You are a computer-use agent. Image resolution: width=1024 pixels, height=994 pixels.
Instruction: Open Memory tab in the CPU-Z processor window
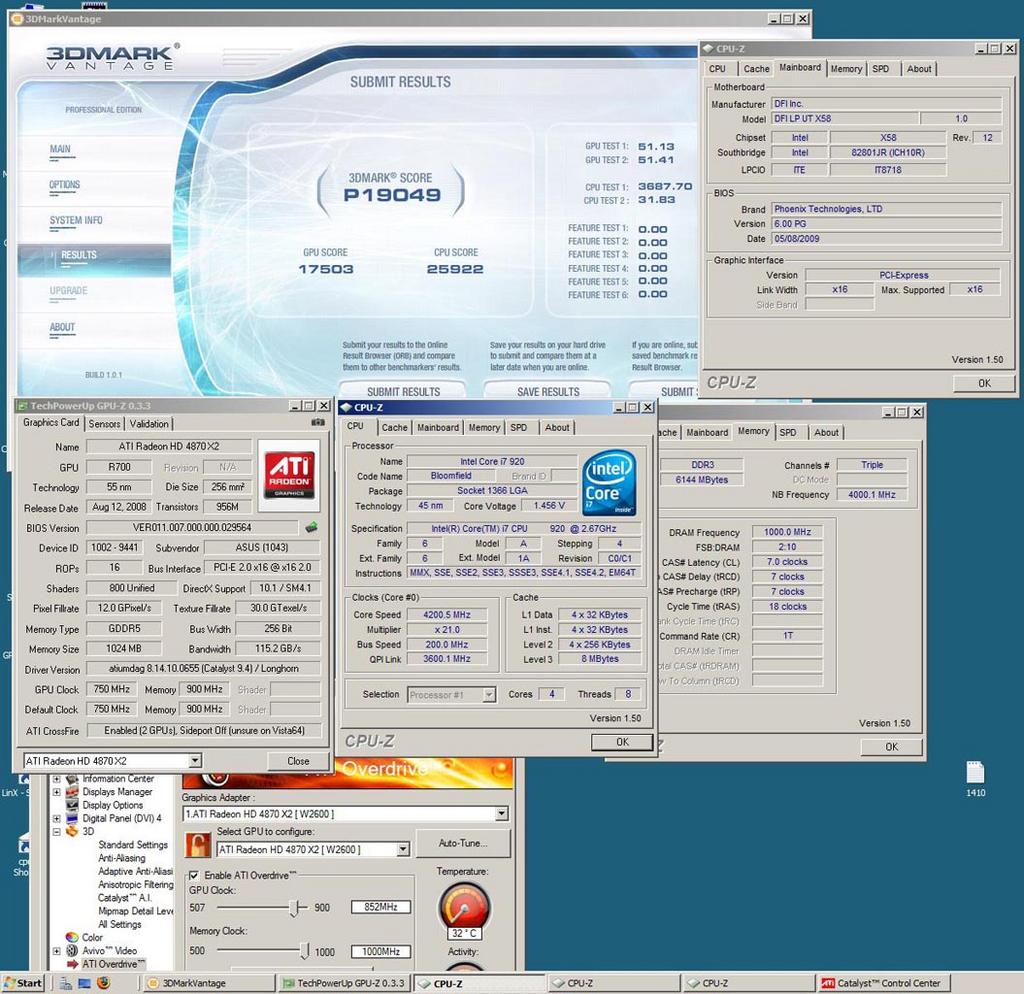point(484,427)
